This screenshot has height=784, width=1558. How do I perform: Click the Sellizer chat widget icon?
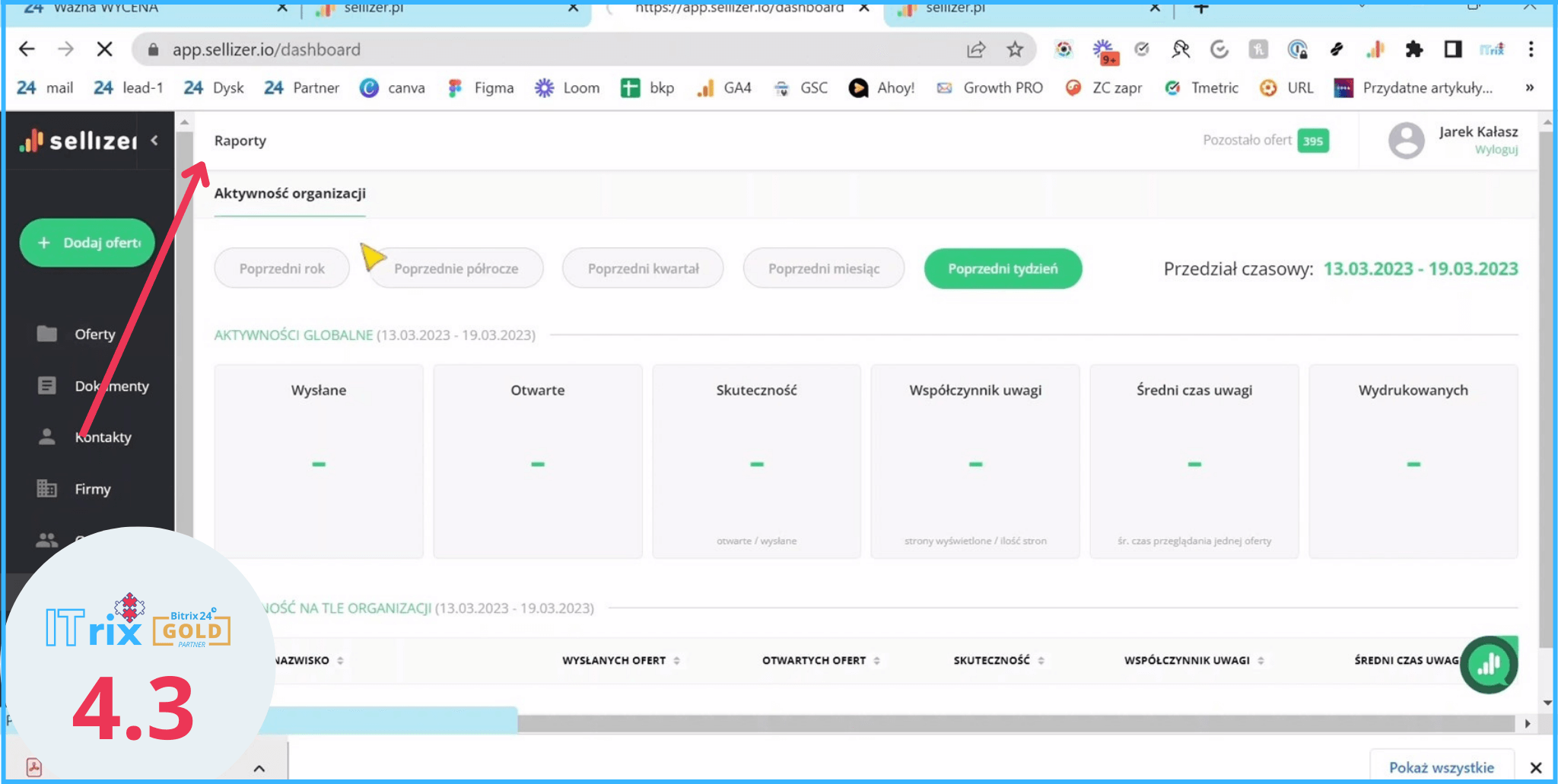point(1488,665)
